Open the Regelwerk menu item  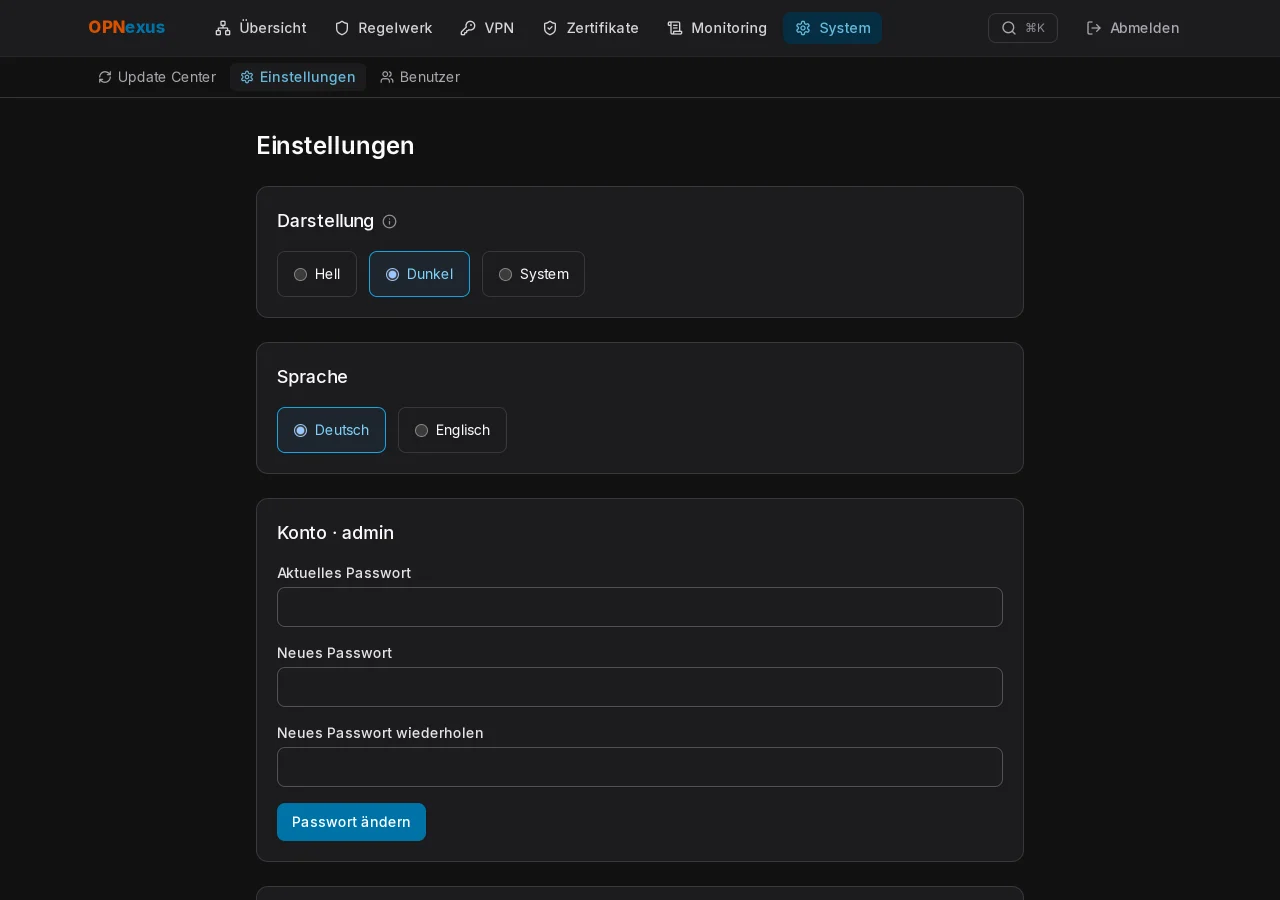[x=383, y=28]
